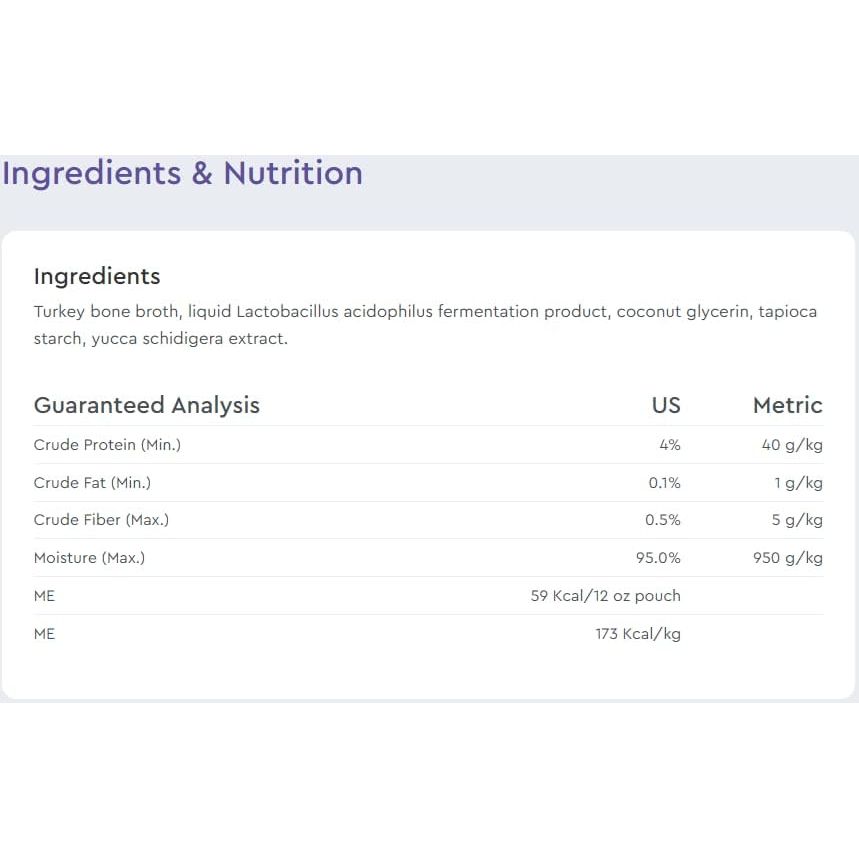Viewport: 859px width, 859px height.
Task: Click the 59 Kcal/12 oz pouch value
Action: [605, 596]
